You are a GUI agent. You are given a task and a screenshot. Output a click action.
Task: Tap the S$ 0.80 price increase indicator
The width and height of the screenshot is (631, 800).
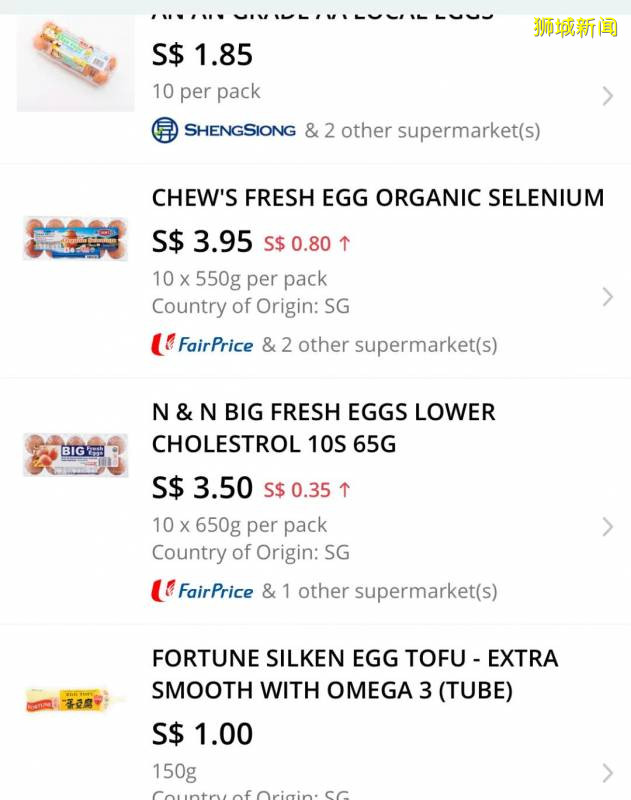tap(307, 243)
